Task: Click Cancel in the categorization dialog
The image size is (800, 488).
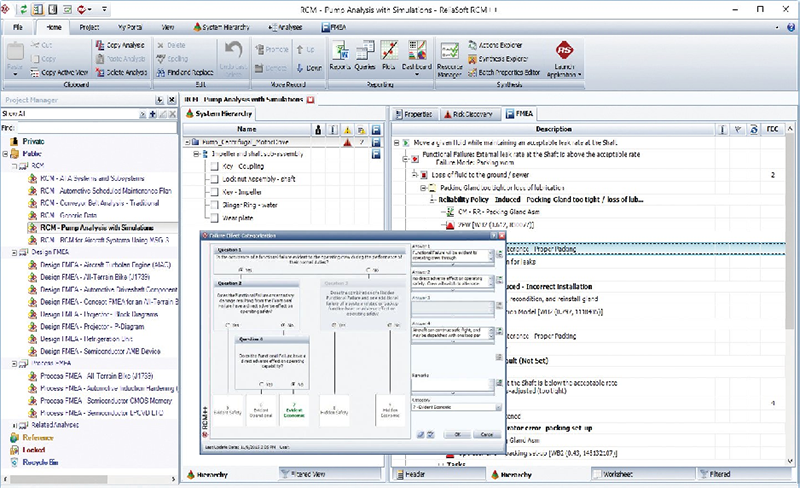Action: (x=486, y=434)
